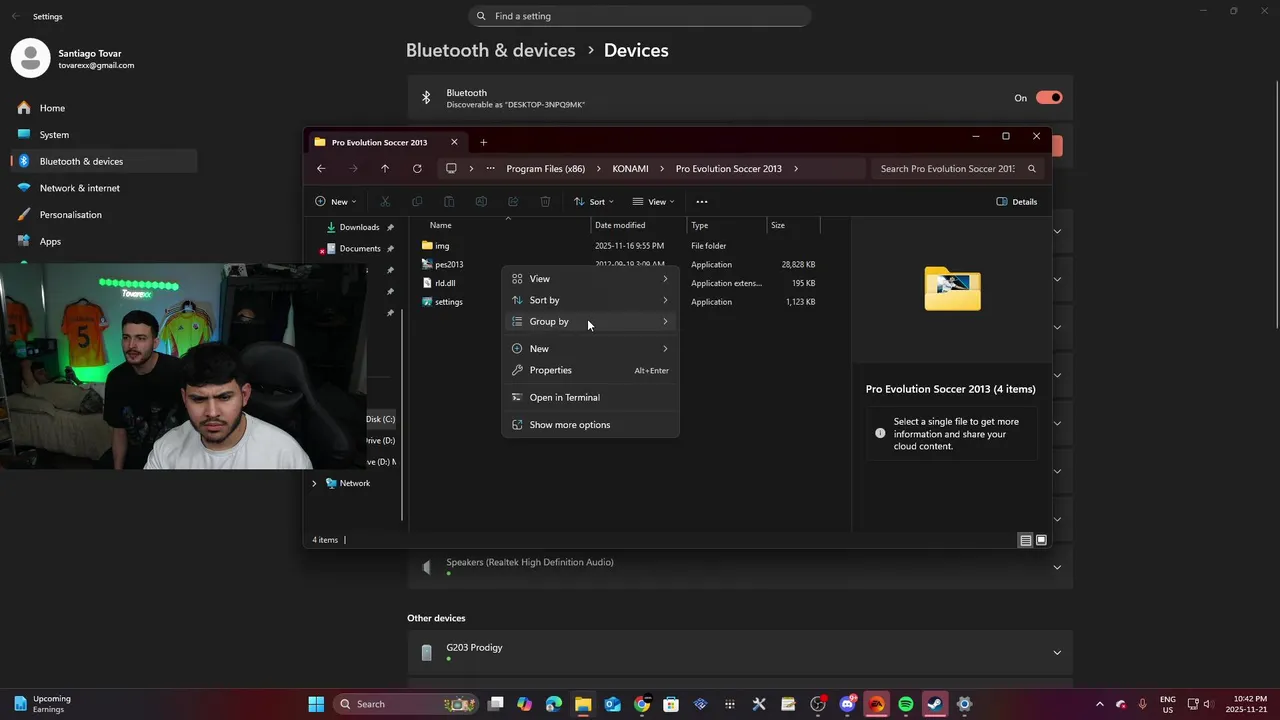Navigate to Program Files (x86) breadcrumb

coord(546,169)
